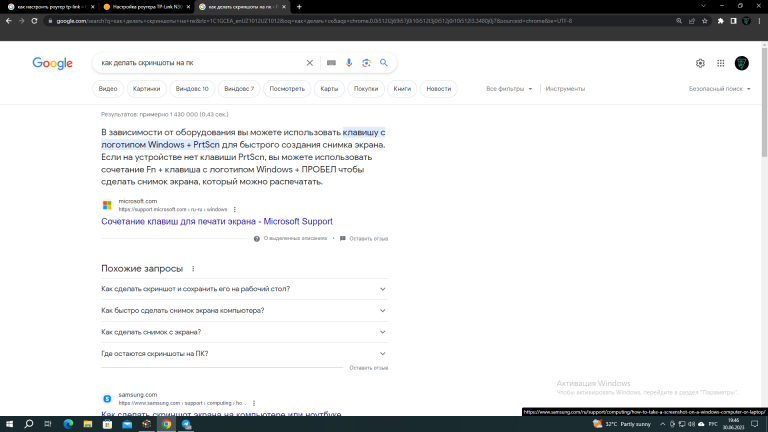Filter results by 'Новости'
This screenshot has height=432, width=768.
[438, 89]
